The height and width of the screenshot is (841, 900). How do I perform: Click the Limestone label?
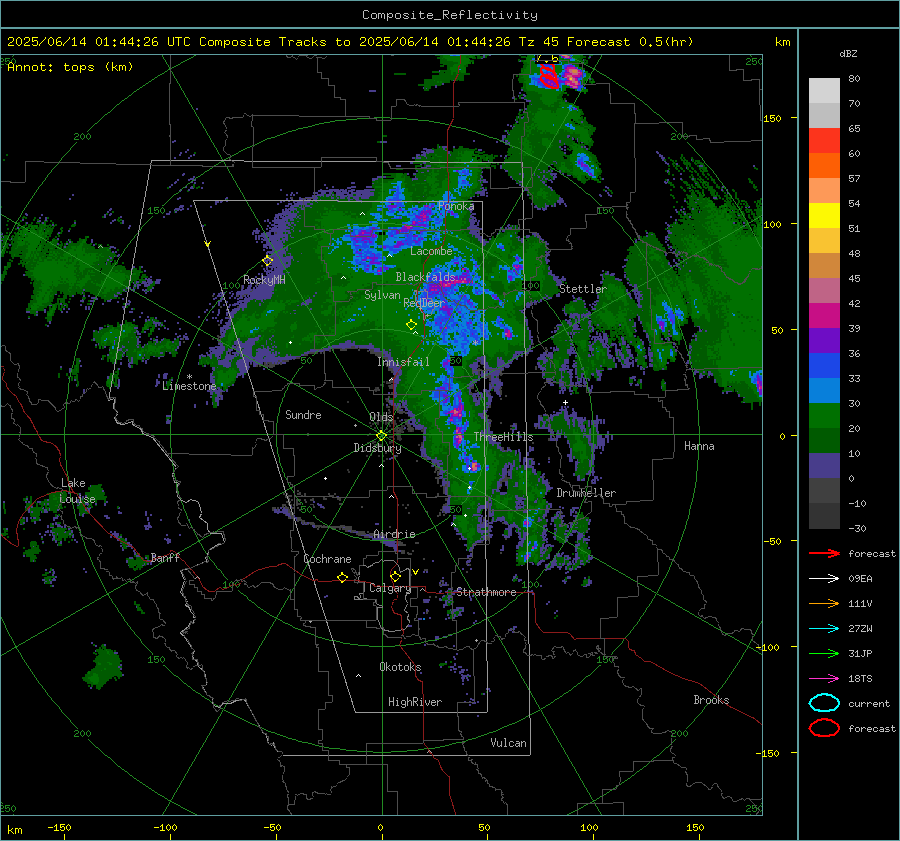coord(189,386)
